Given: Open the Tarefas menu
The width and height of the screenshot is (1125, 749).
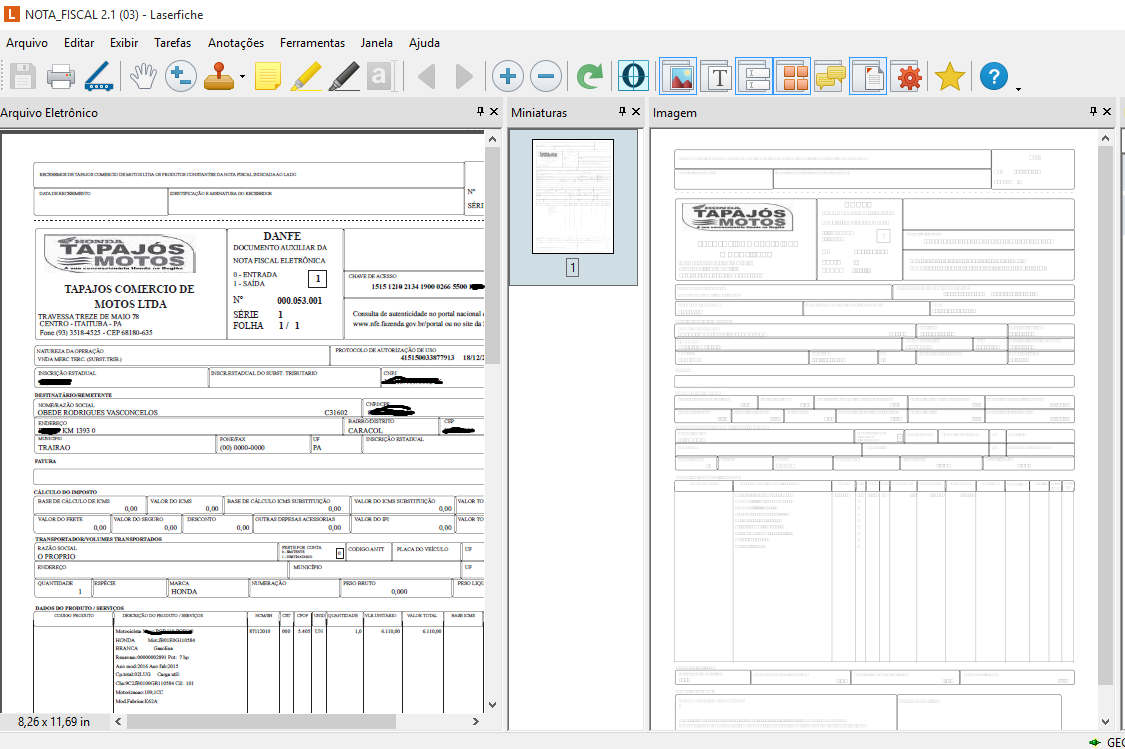Looking at the screenshot, I should (172, 43).
